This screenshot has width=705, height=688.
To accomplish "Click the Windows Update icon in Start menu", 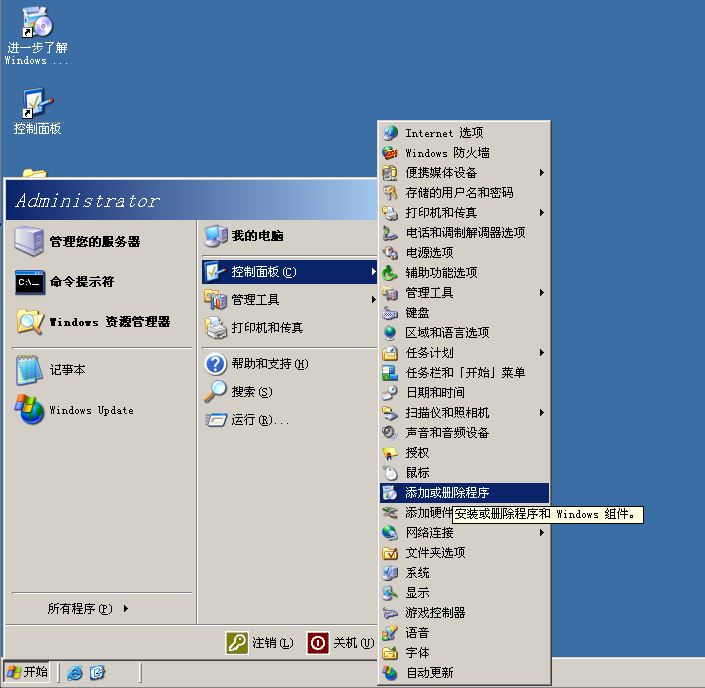I will [x=30, y=409].
